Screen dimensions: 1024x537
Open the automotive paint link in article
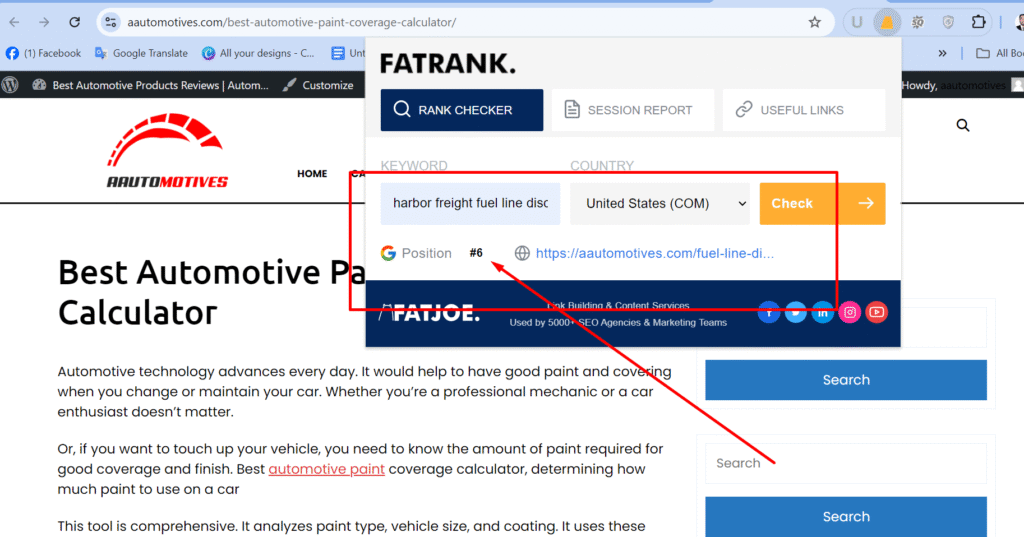[x=327, y=469]
